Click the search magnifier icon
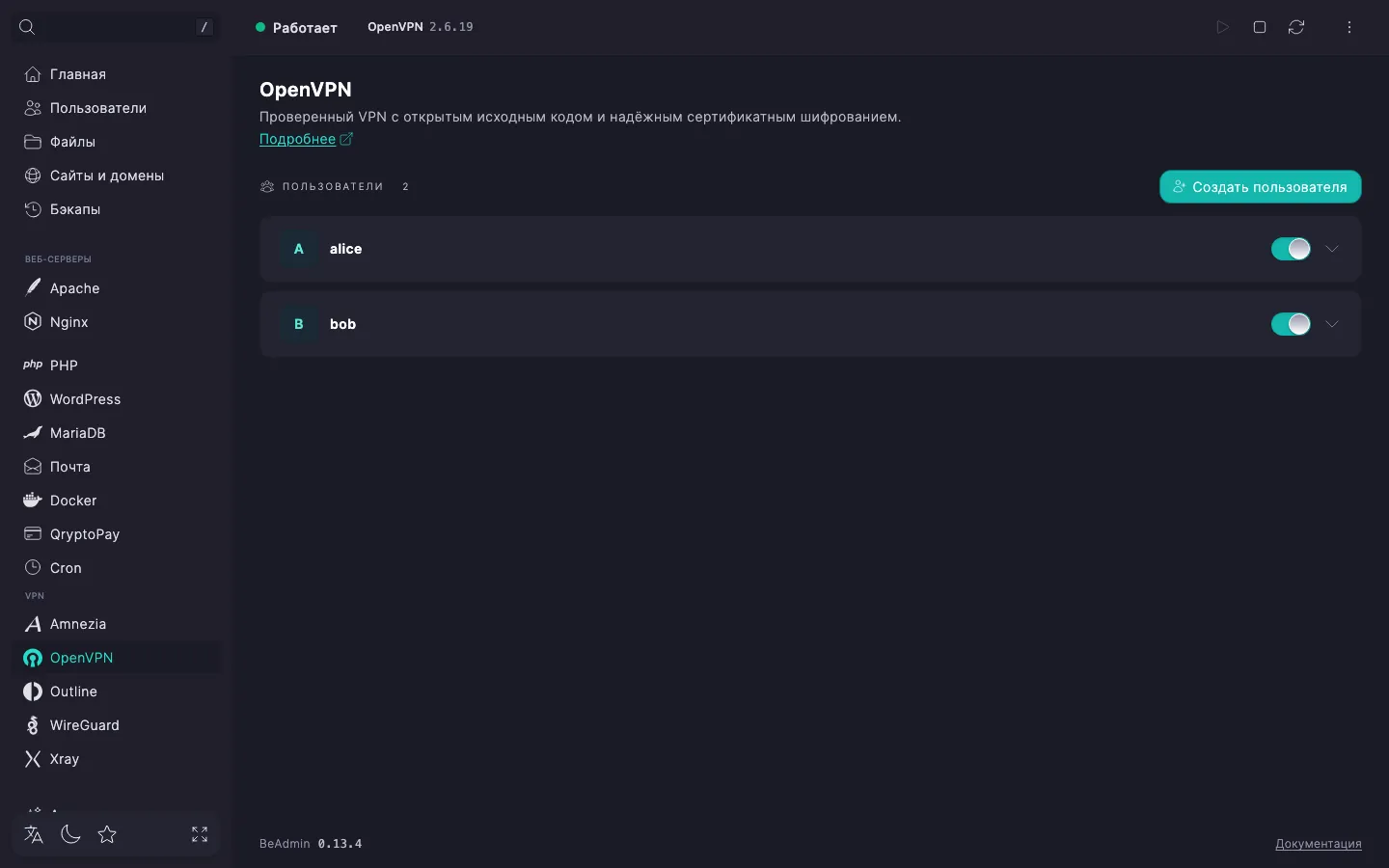This screenshot has width=1389, height=868. point(27,27)
